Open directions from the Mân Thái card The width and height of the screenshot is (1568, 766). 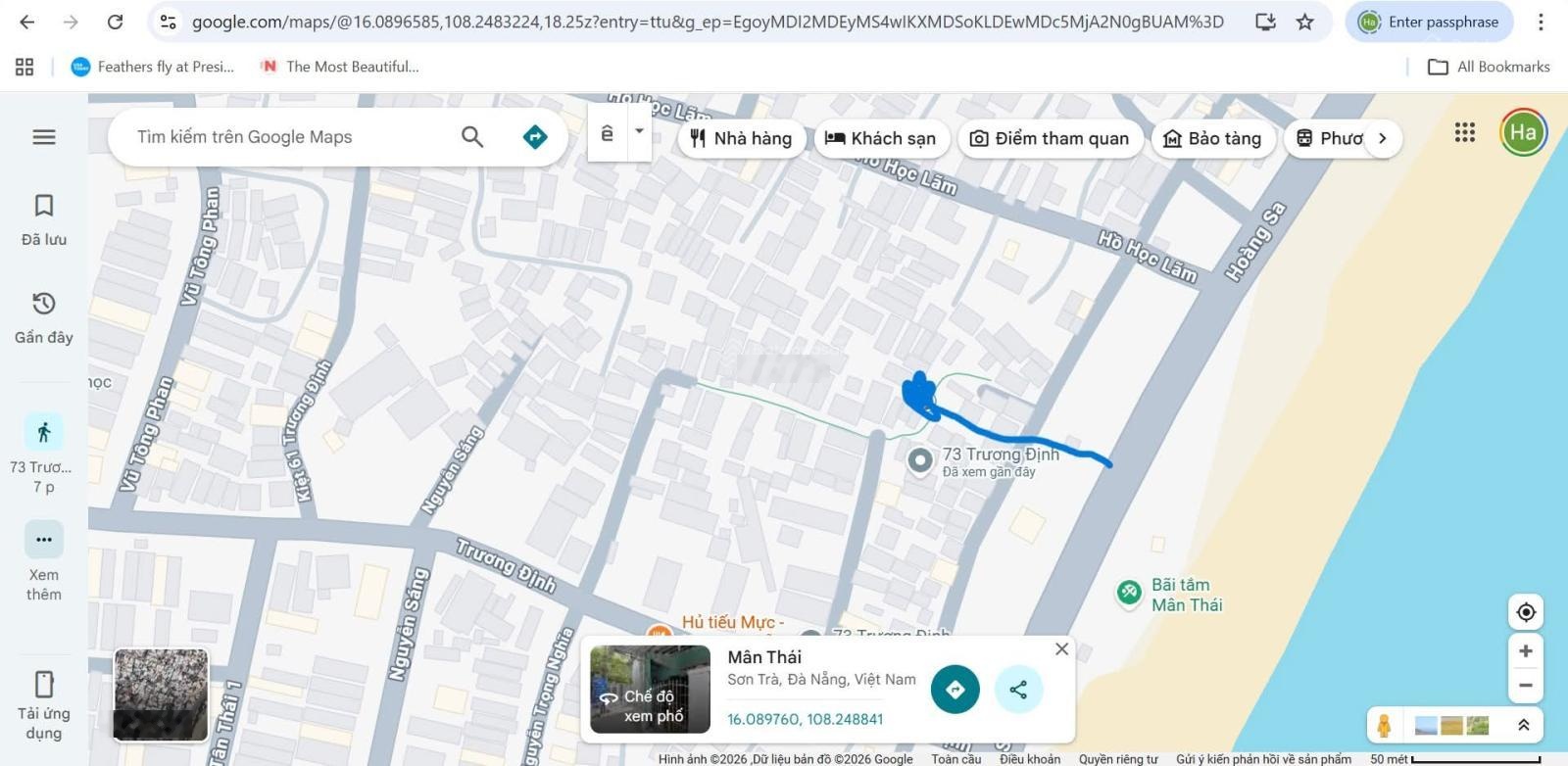click(955, 690)
